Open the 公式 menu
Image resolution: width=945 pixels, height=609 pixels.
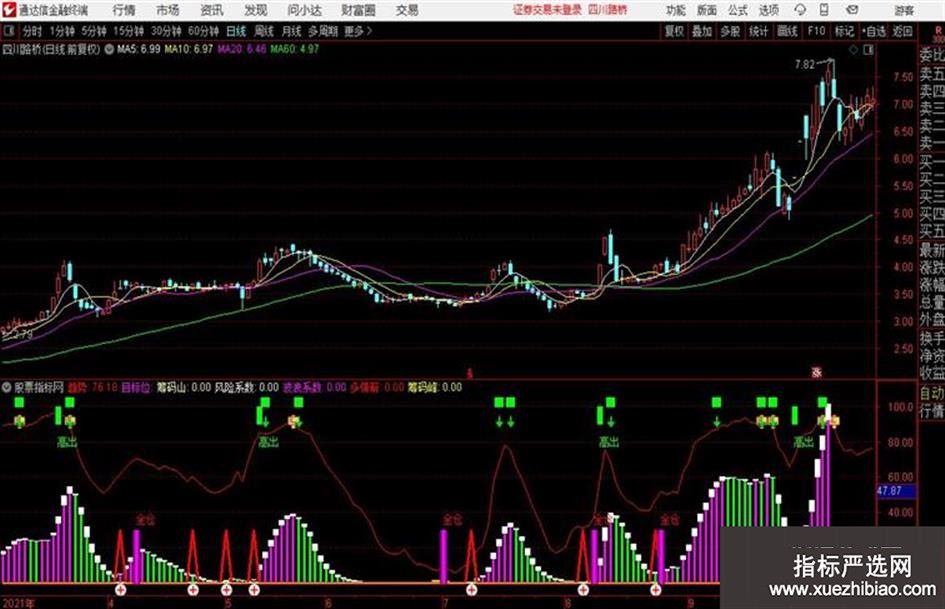coord(738,10)
